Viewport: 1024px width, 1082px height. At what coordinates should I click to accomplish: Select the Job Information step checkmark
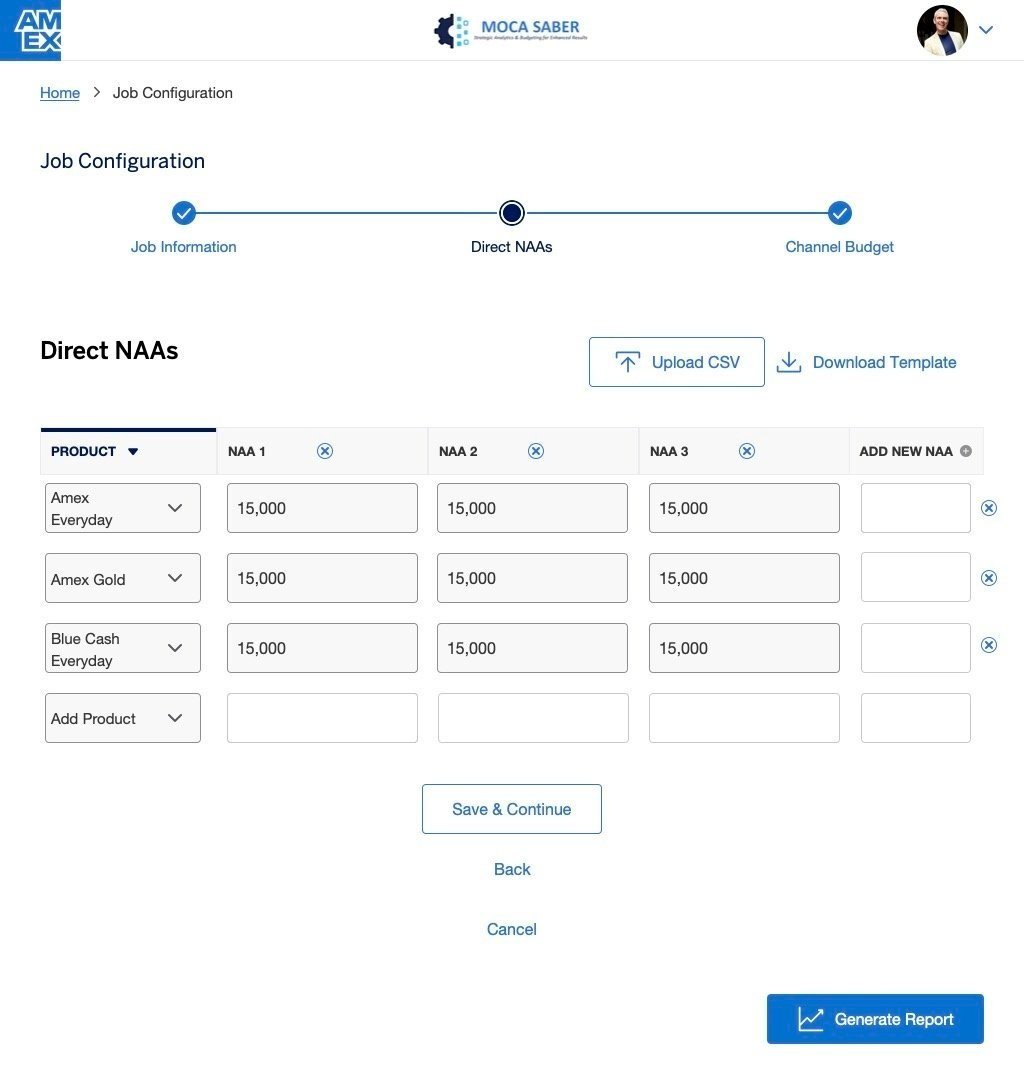coord(184,213)
